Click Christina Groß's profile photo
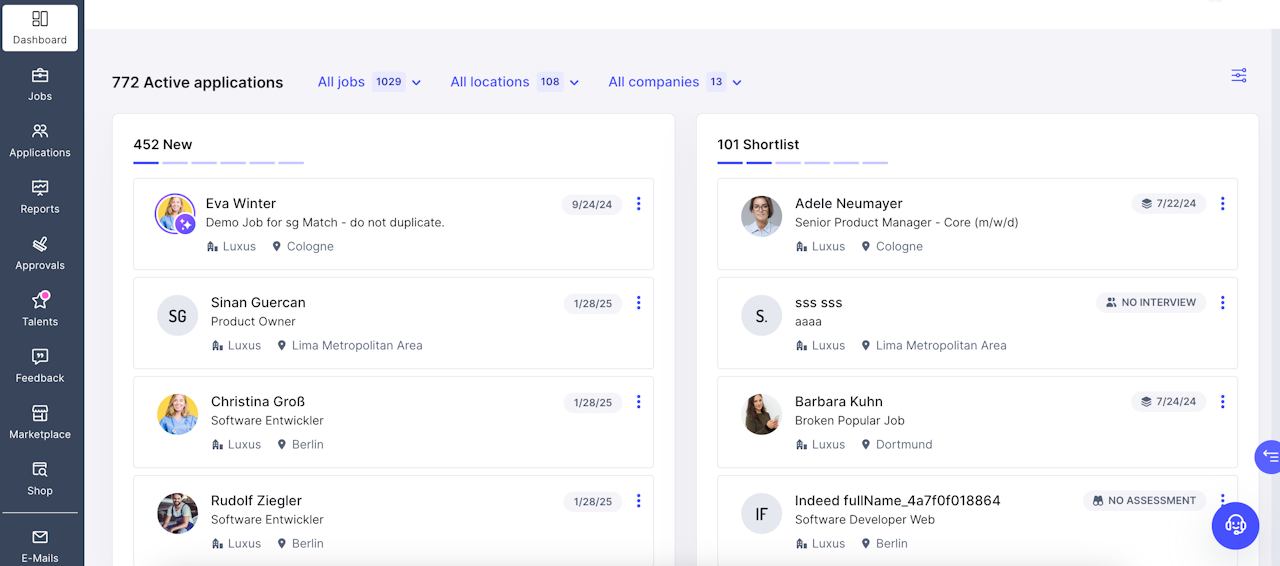Image resolution: width=1280 pixels, height=566 pixels. coord(177,414)
